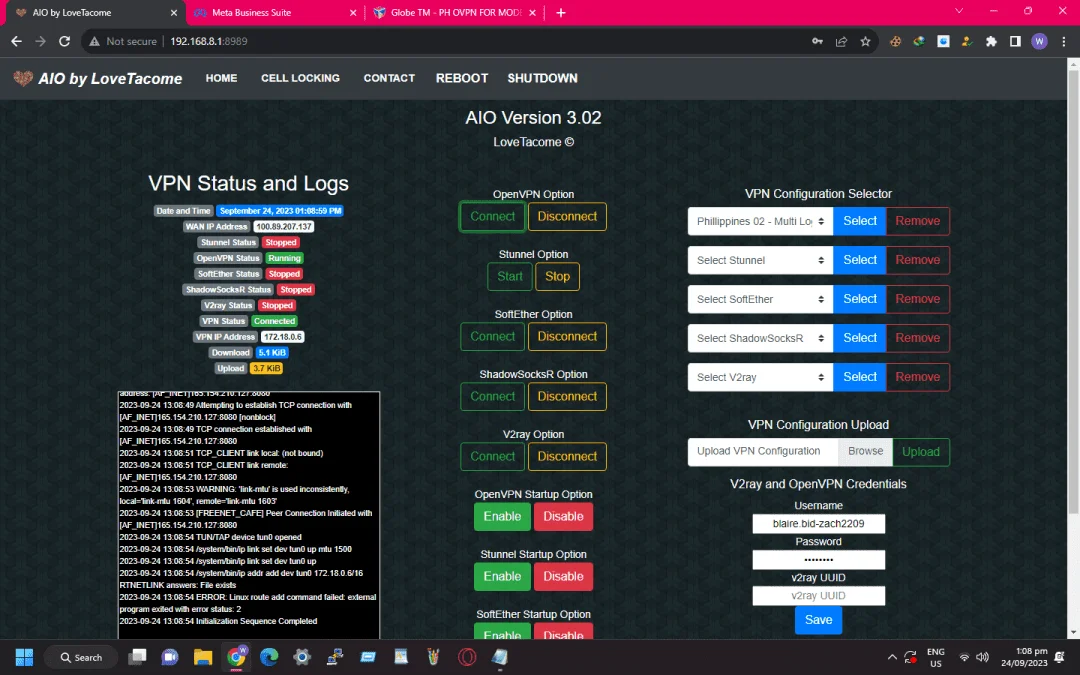Click the v2ray UUID input field
The height and width of the screenshot is (675, 1080).
(x=818, y=596)
